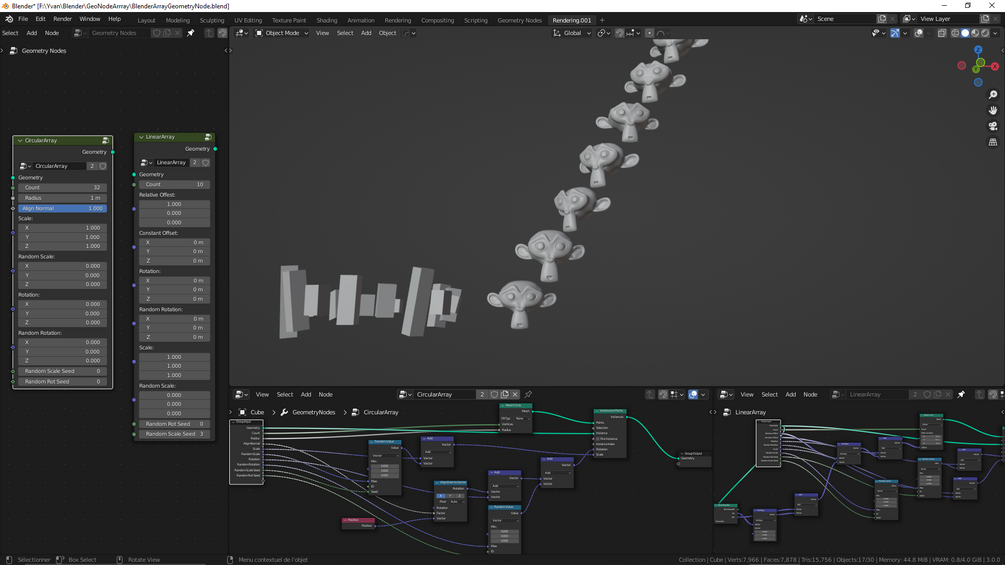
Task: Click the red X axis on navigation gizmo
Action: pyautogui.click(x=995, y=66)
